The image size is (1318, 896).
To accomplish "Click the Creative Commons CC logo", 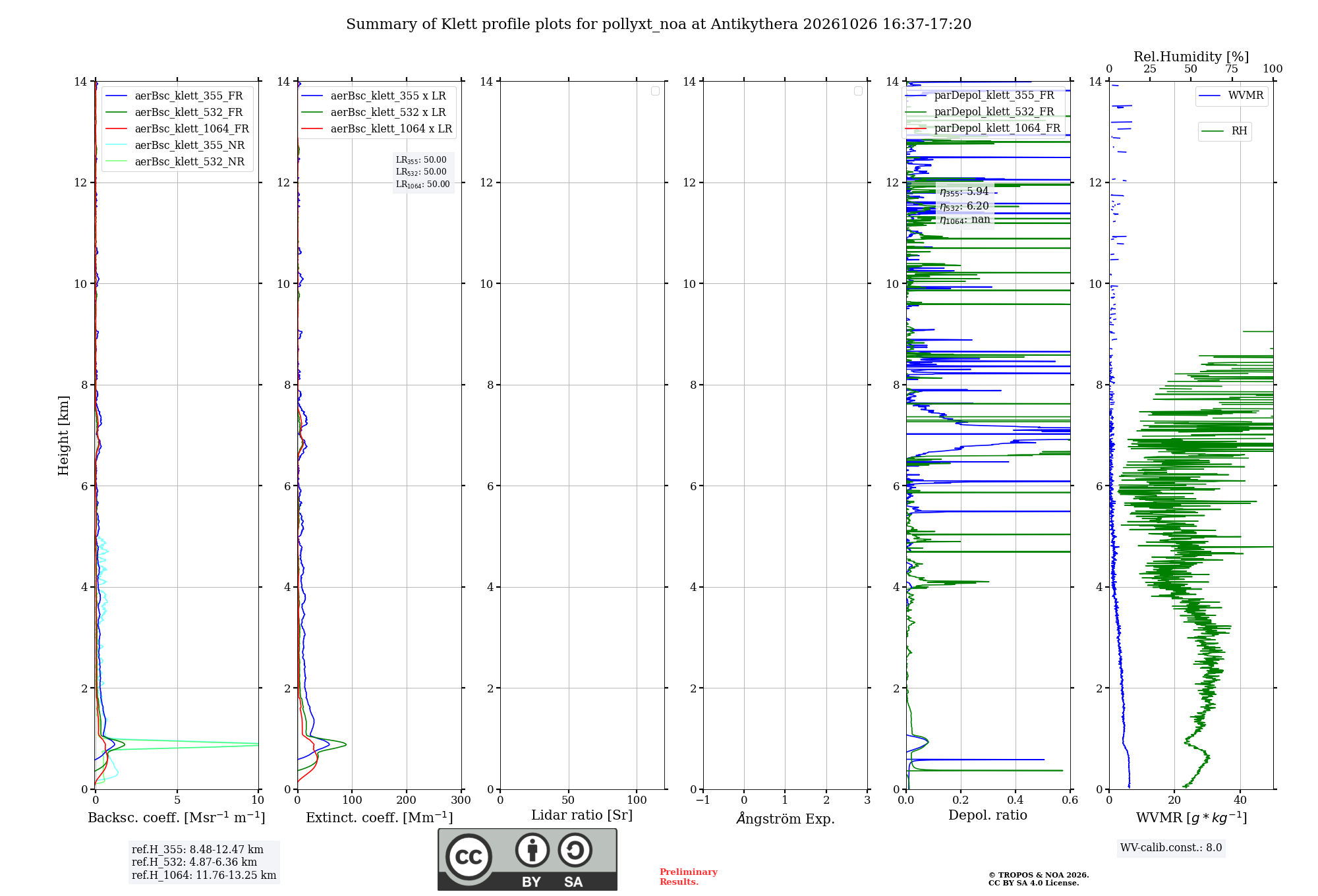I will pyautogui.click(x=469, y=856).
